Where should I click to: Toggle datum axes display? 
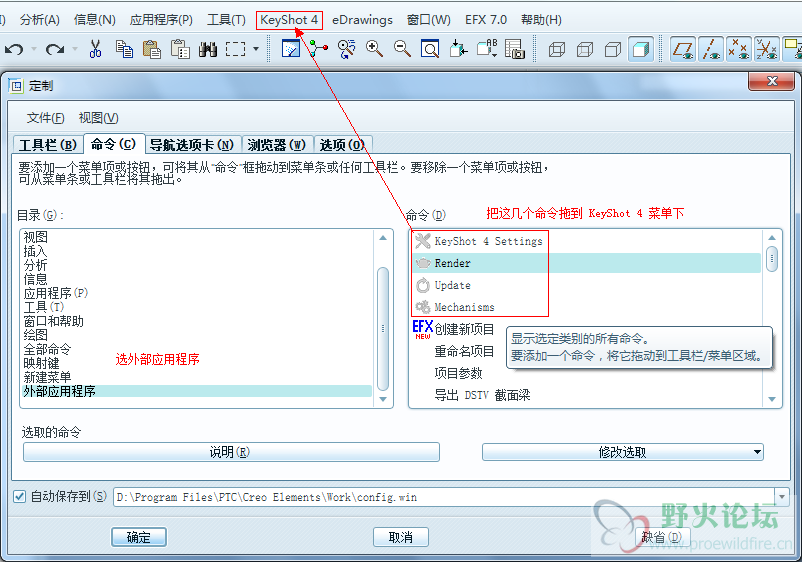711,50
